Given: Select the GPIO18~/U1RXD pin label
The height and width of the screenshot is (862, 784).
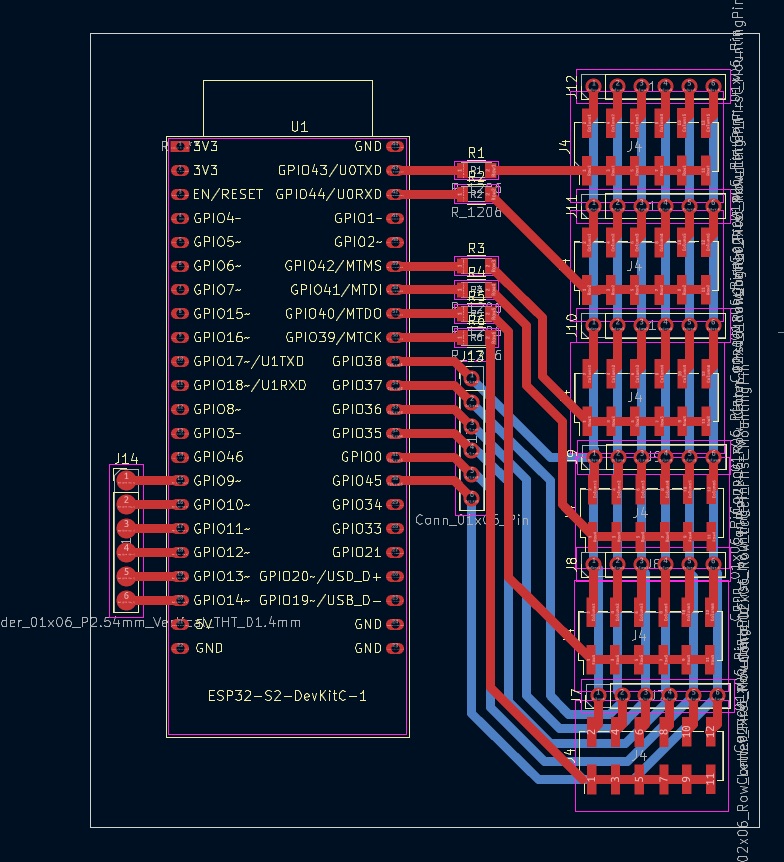Looking at the screenshot, I should [x=250, y=385].
